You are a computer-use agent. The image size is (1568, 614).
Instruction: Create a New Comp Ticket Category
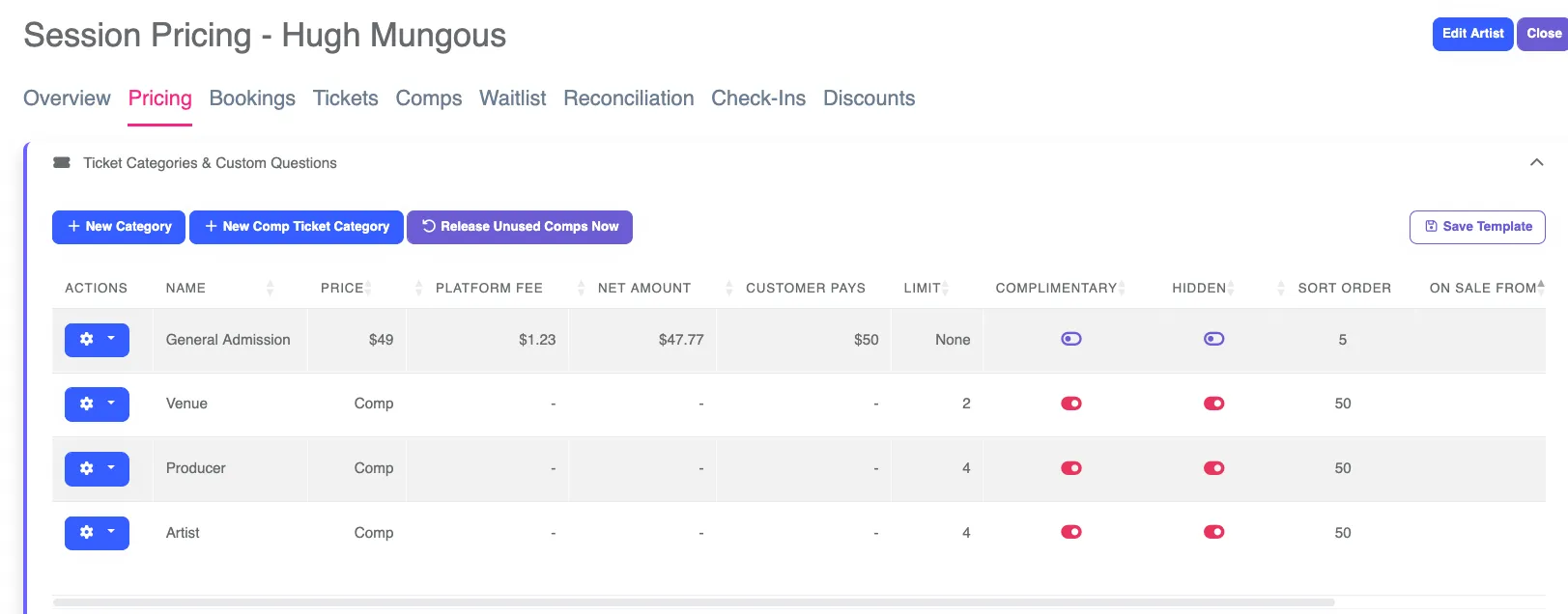pyautogui.click(x=297, y=227)
